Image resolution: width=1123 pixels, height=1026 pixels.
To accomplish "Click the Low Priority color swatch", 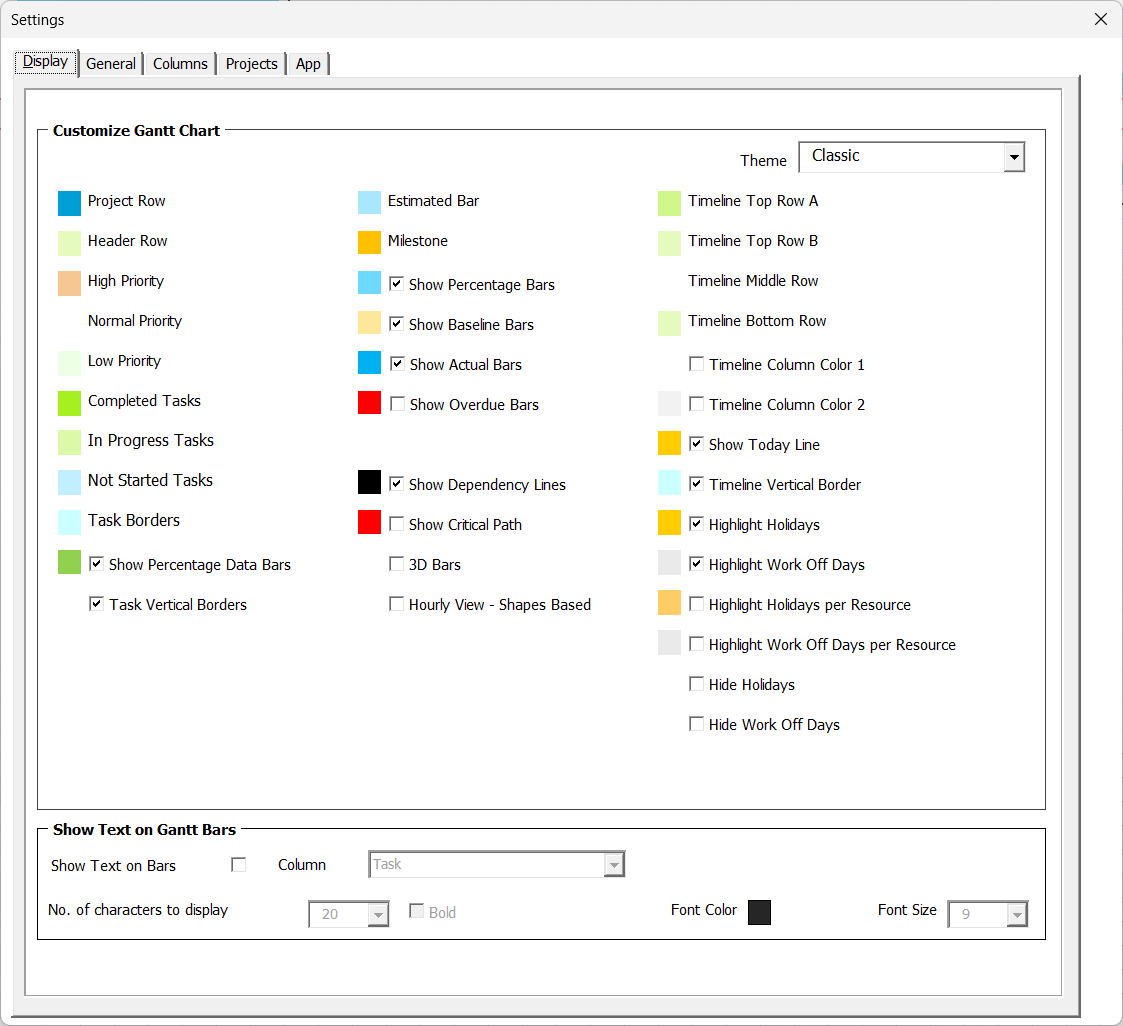I will [69, 364].
